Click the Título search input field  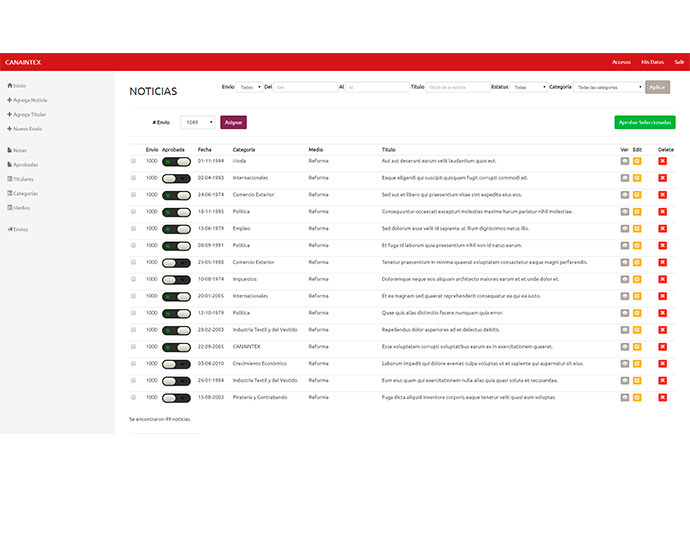pyautogui.click(x=458, y=87)
